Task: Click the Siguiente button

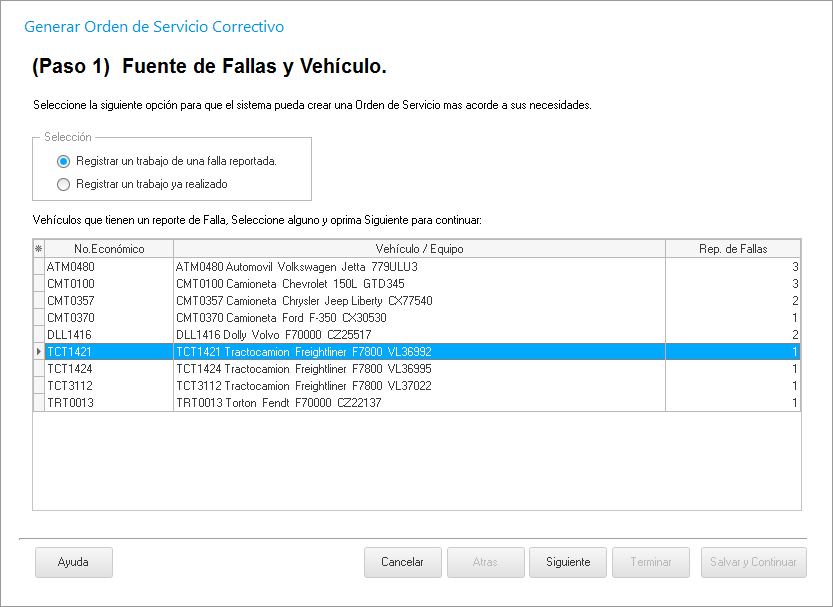Action: click(x=567, y=562)
